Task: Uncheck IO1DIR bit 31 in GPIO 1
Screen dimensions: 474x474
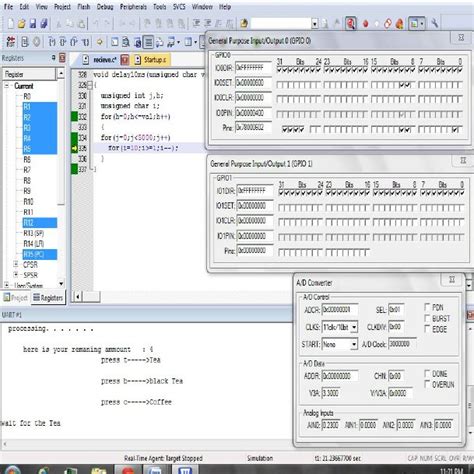Action: [281, 193]
